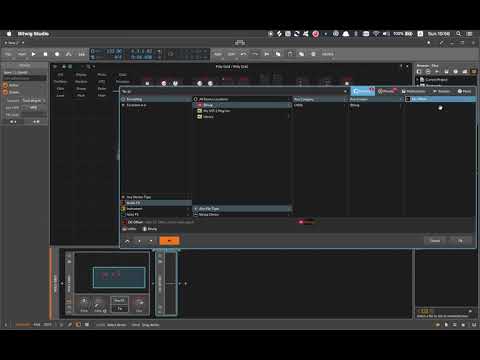
Task: Click the Bitwig tag below DC Offset
Action: coord(150,229)
